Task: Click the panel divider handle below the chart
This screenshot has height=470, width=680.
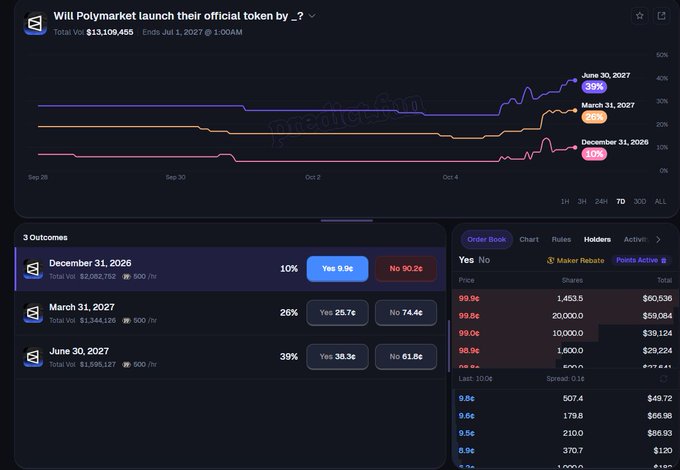Action: (347, 221)
